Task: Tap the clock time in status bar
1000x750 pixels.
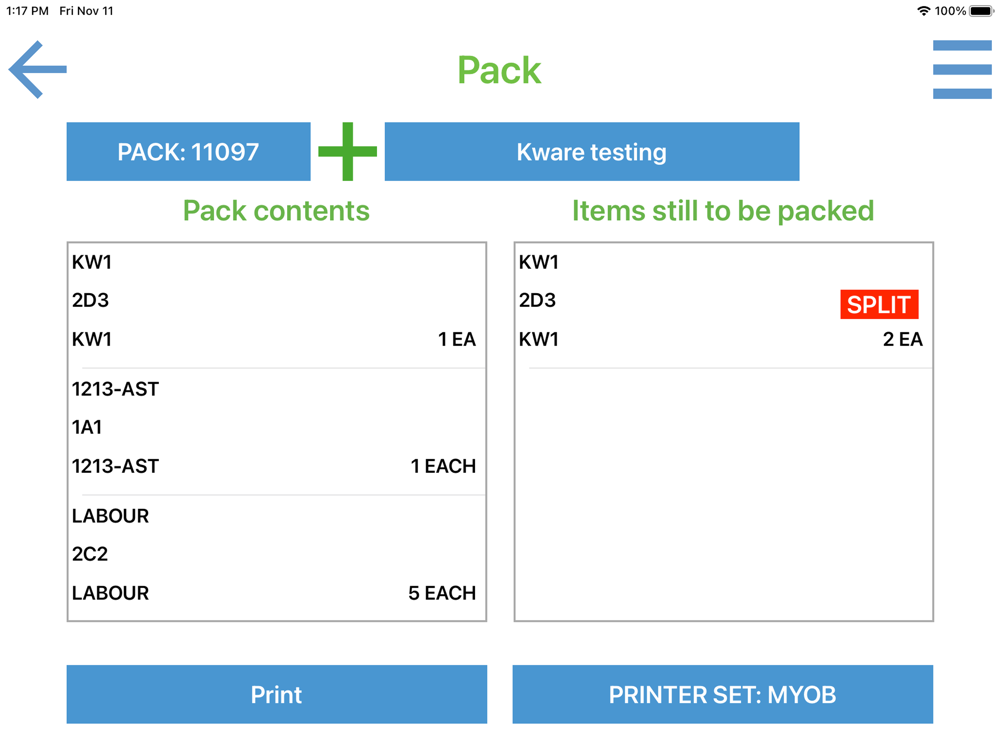Action: coord(27,11)
